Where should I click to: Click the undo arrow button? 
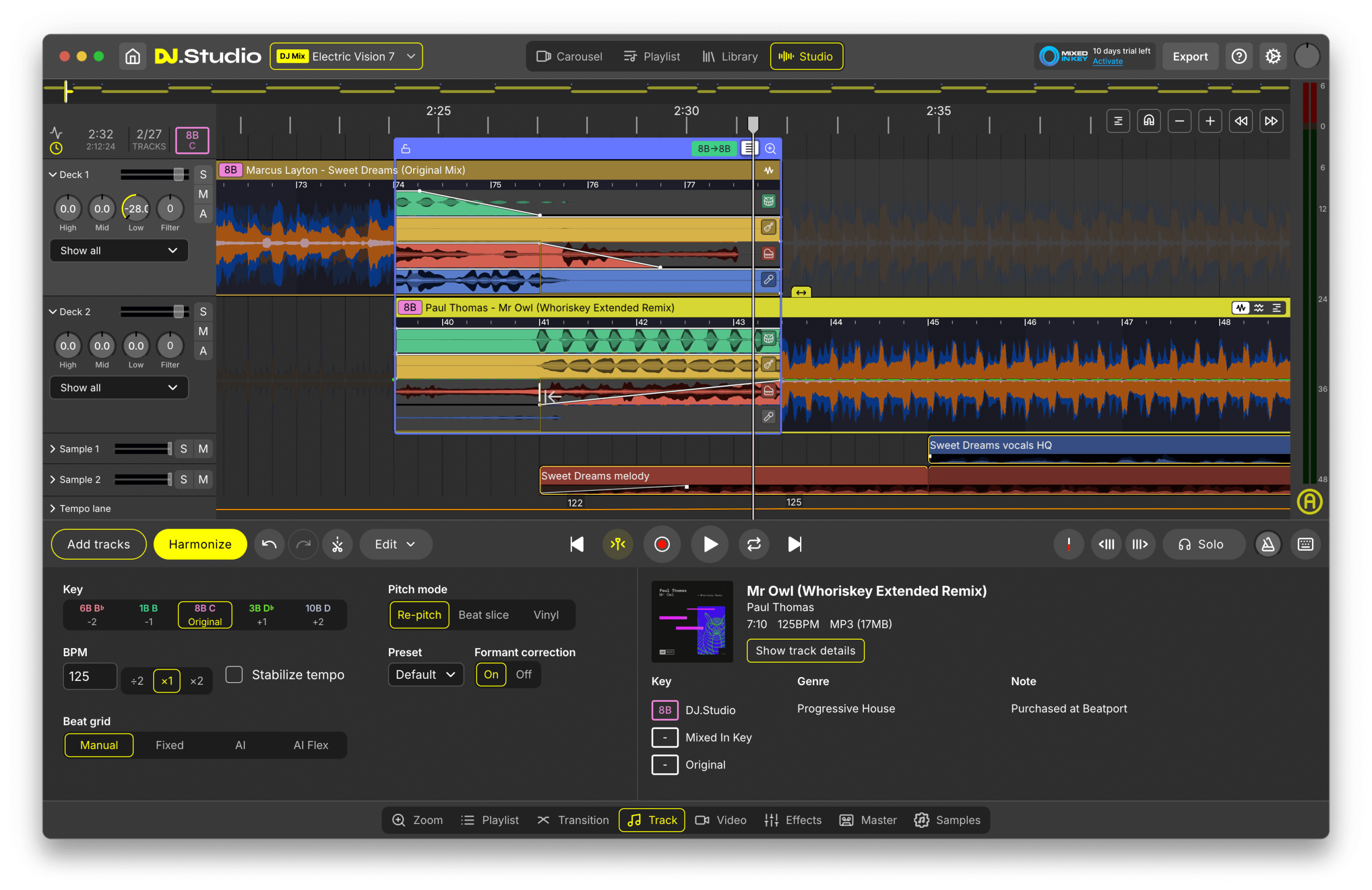coord(269,544)
